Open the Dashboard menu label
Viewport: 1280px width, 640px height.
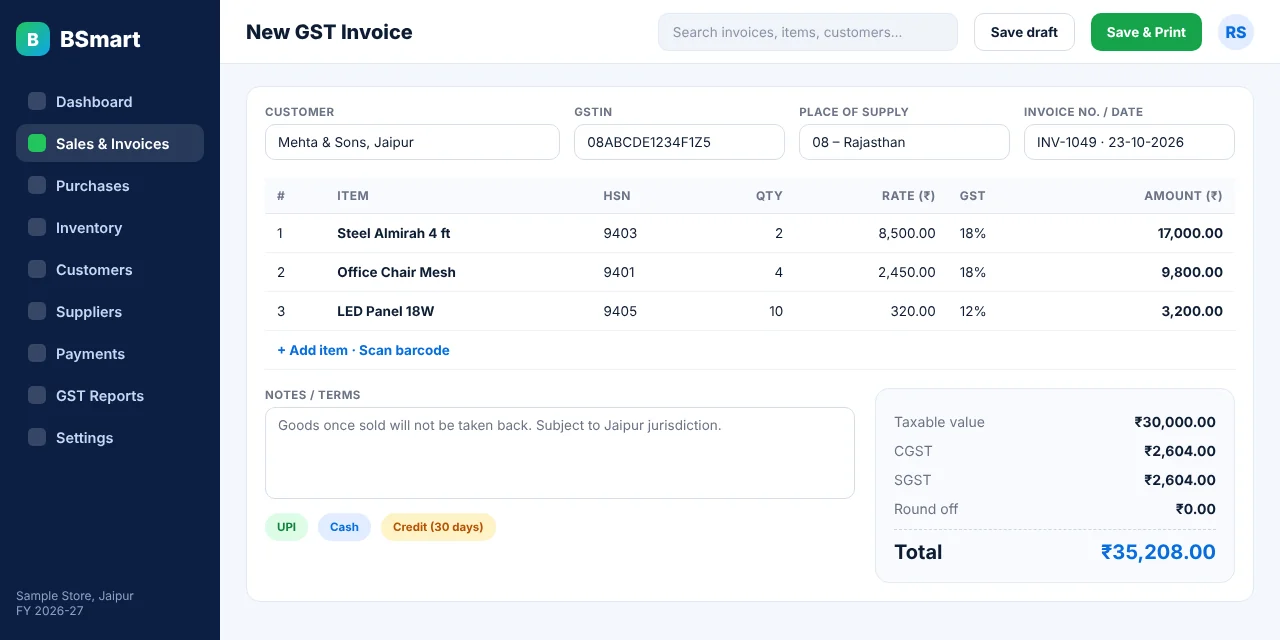[x=94, y=102]
